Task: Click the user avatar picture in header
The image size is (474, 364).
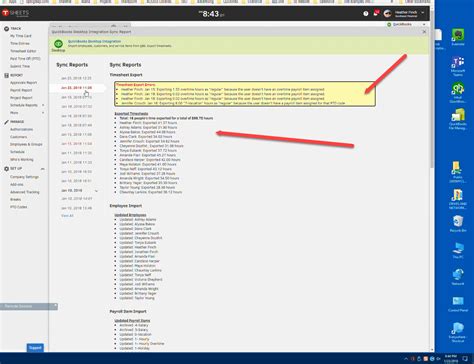Action: [x=387, y=13]
